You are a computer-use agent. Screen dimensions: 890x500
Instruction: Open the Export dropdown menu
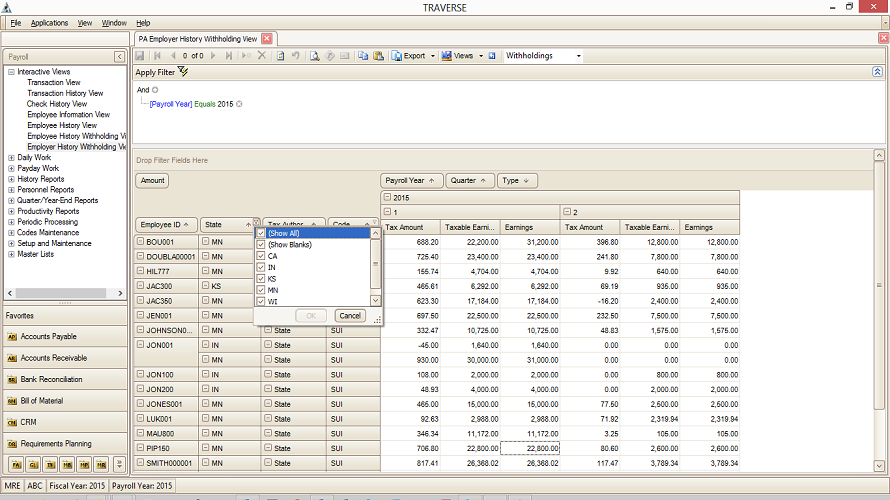pyautogui.click(x=432, y=56)
